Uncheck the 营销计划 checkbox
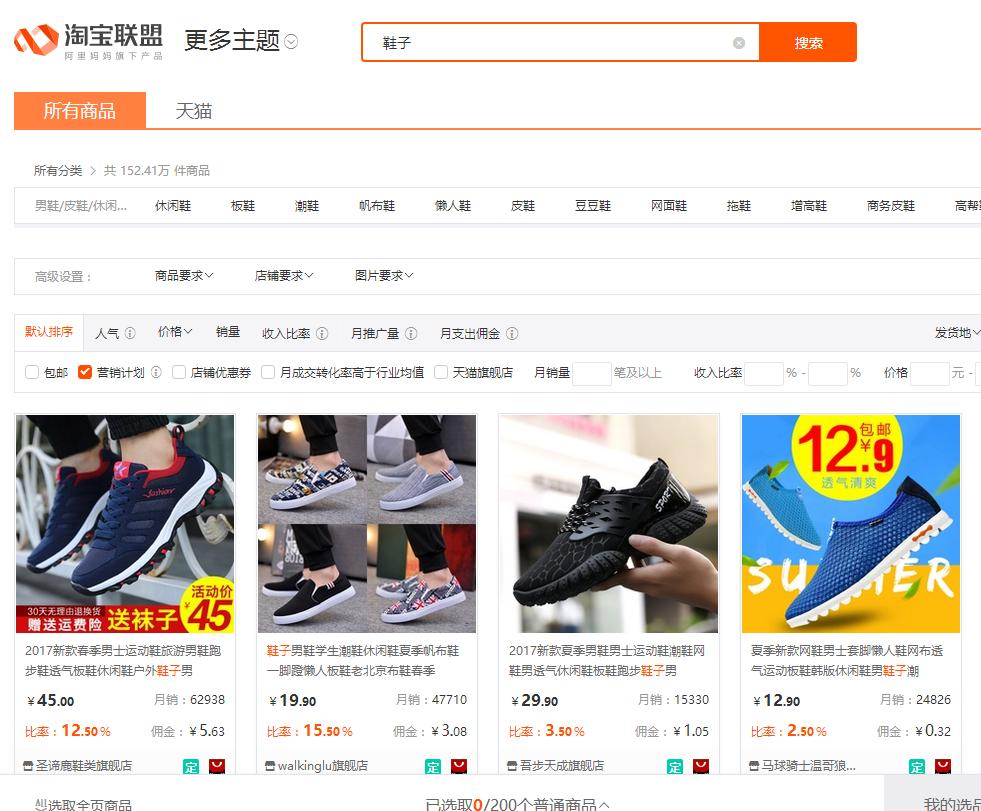 click(x=85, y=372)
